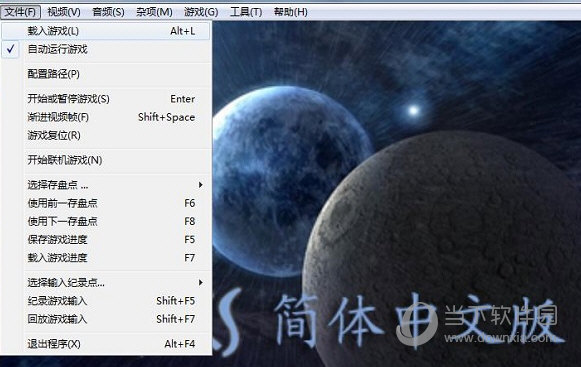Select 使用下一存盘点 entry
The width and height of the screenshot is (581, 367).
click(x=106, y=221)
